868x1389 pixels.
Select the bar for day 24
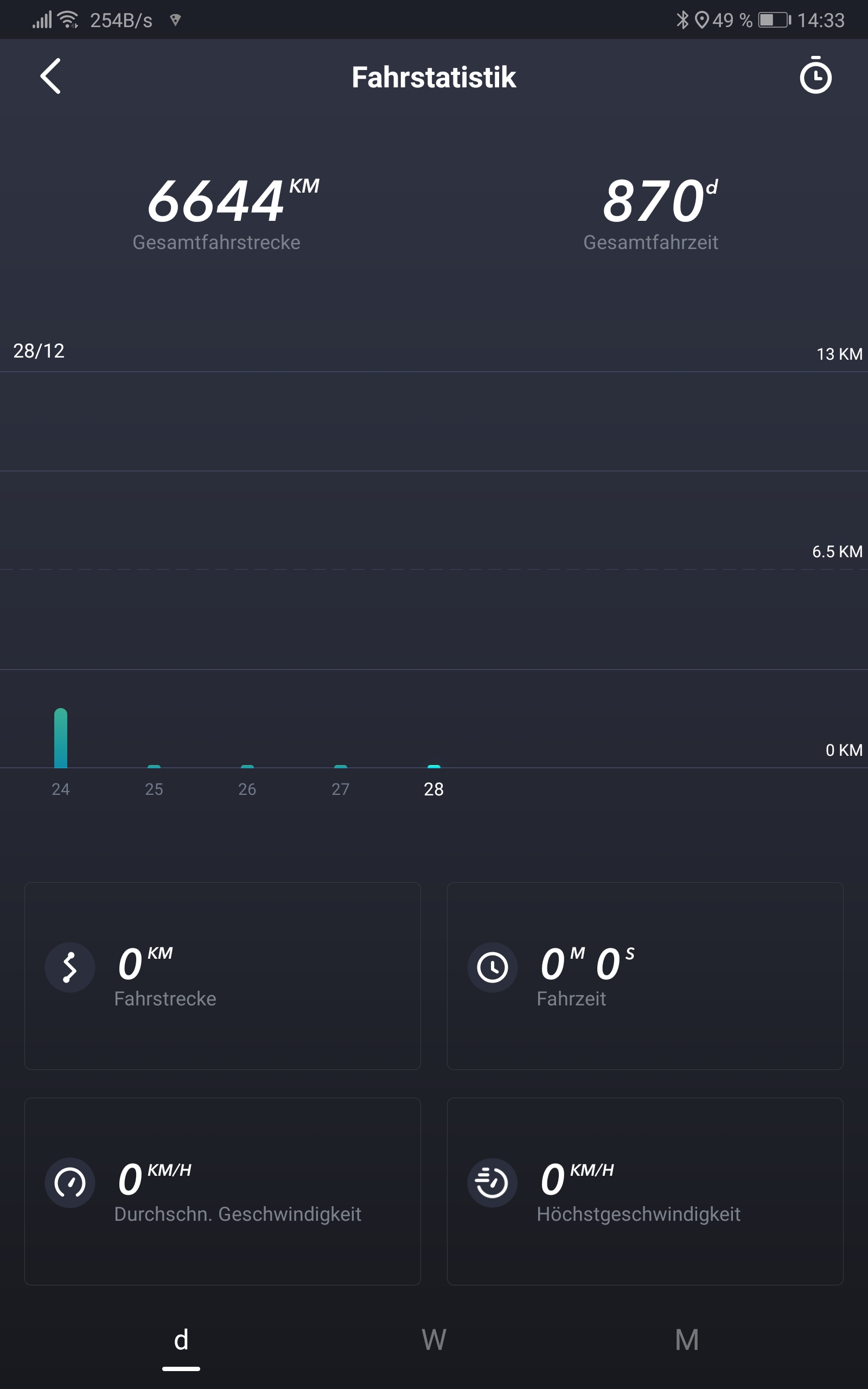61,738
